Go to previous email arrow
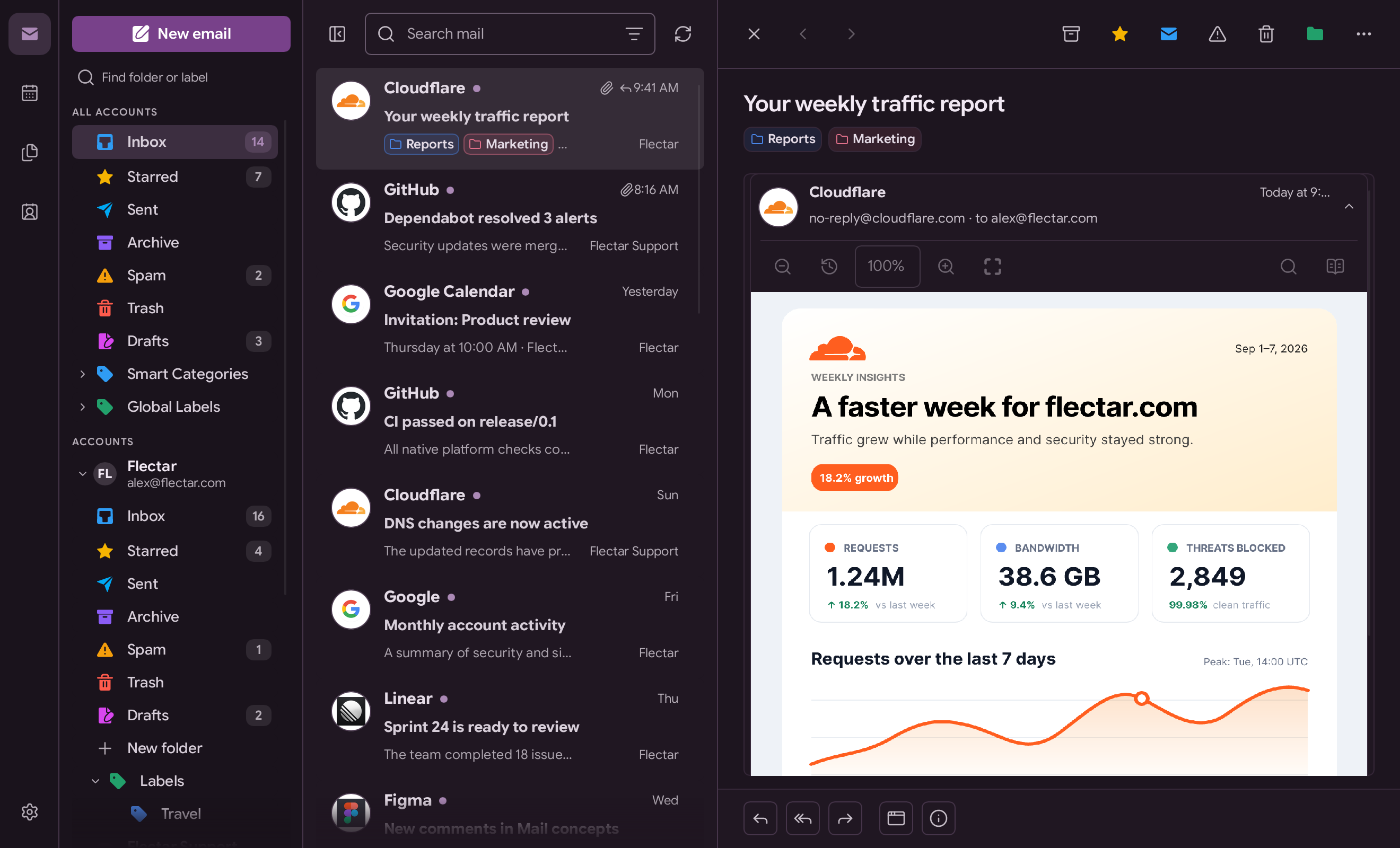This screenshot has width=1400, height=848. (803, 34)
